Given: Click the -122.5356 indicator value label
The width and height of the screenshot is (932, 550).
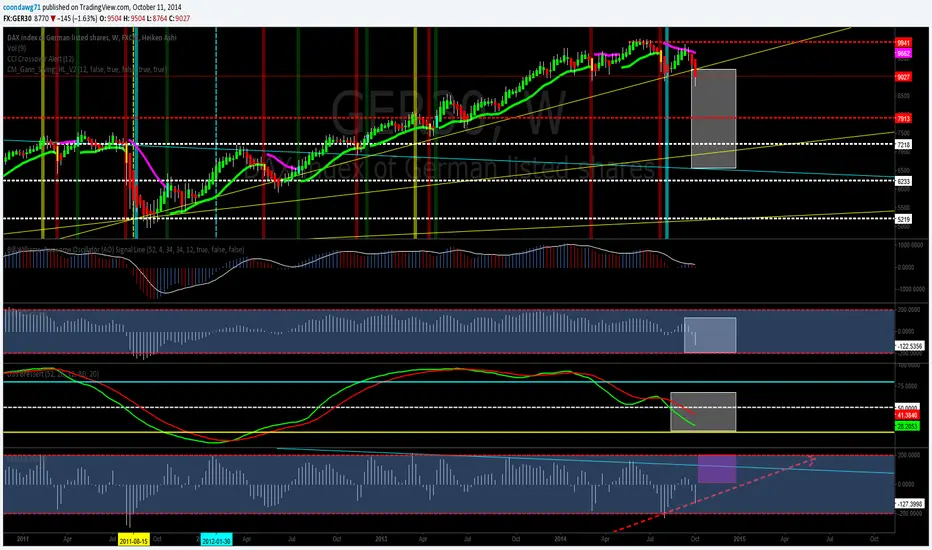Looking at the screenshot, I should point(909,346).
